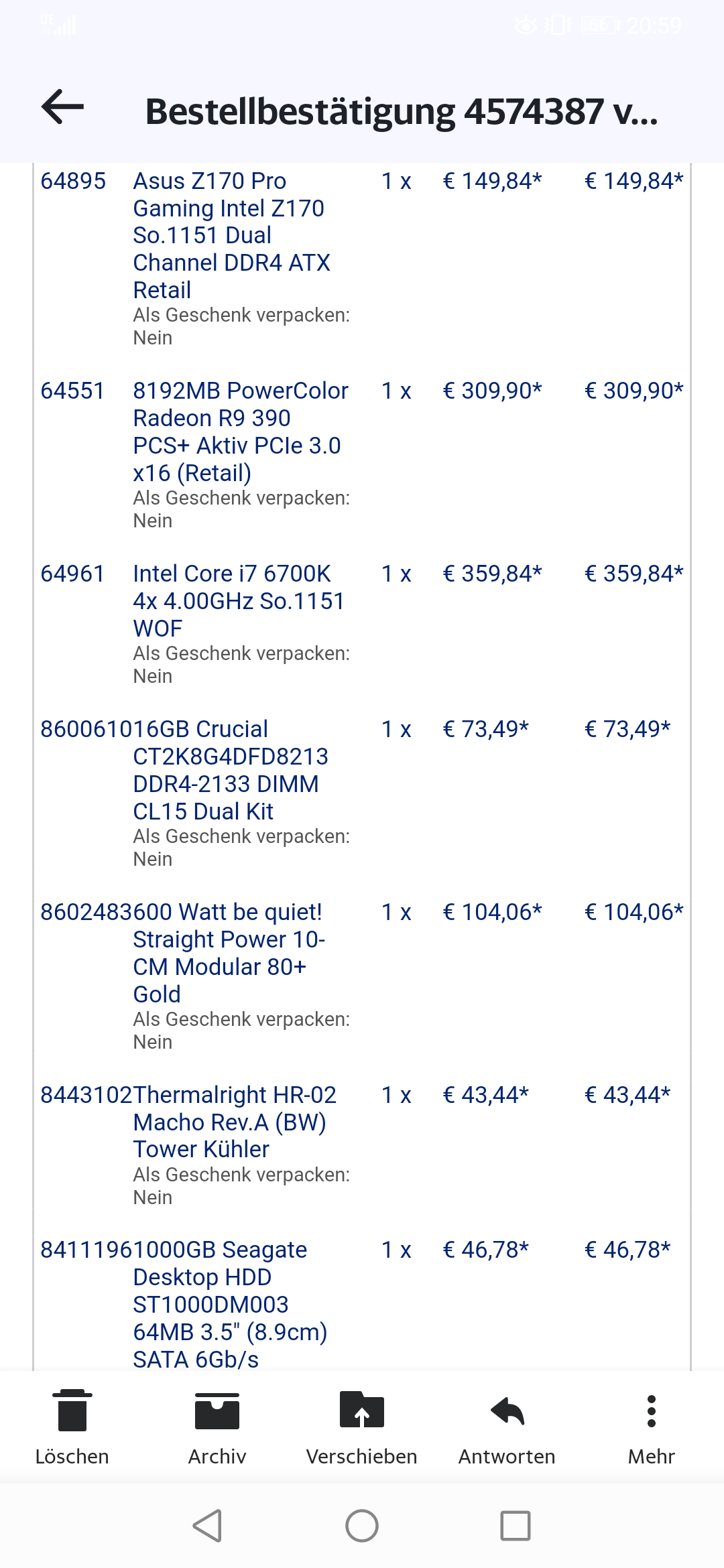
Task: Tap the Archiv label below its icon
Action: [x=217, y=1457]
